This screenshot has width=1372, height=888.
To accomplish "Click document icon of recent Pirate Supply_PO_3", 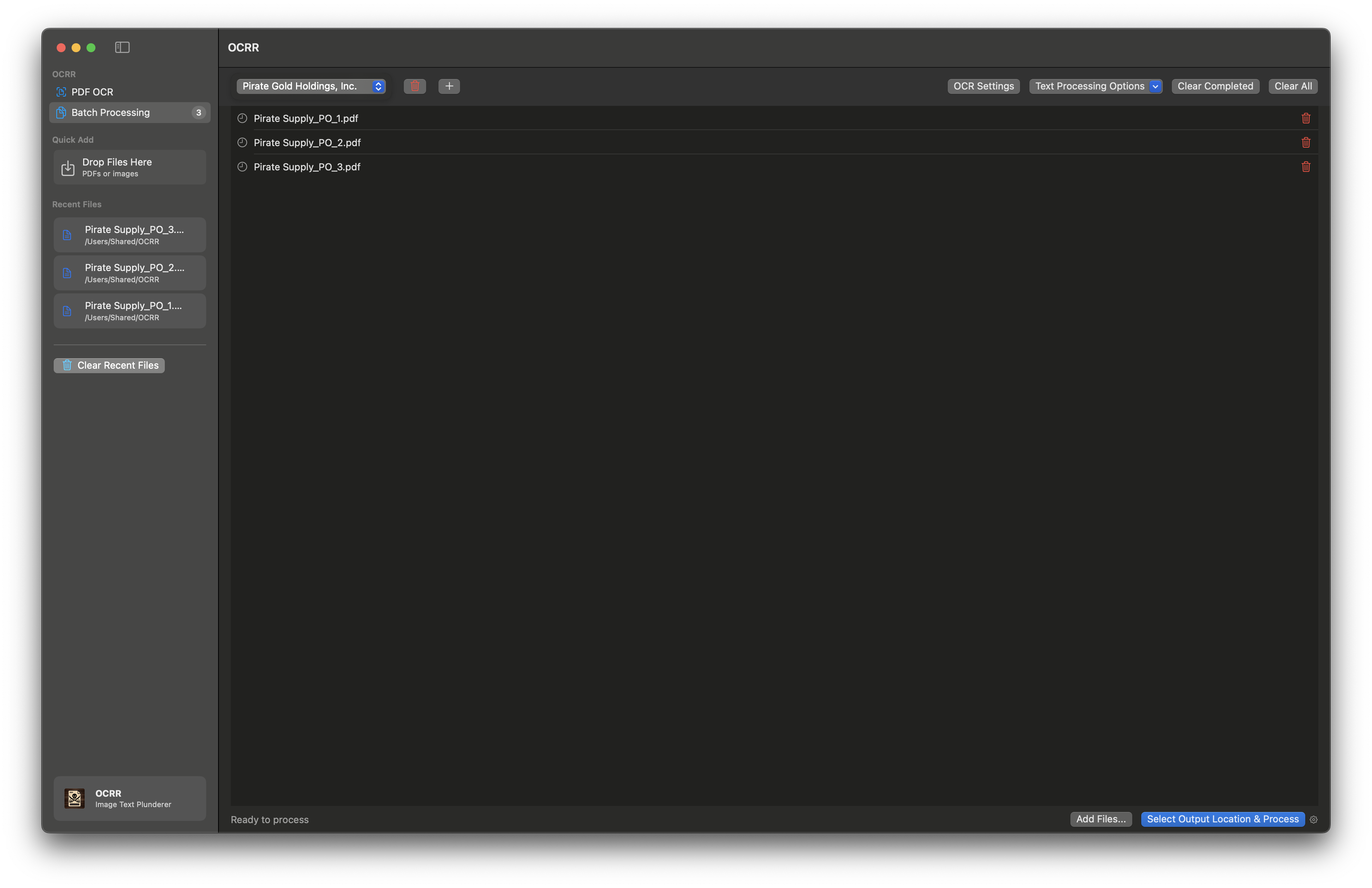I will click(x=67, y=235).
